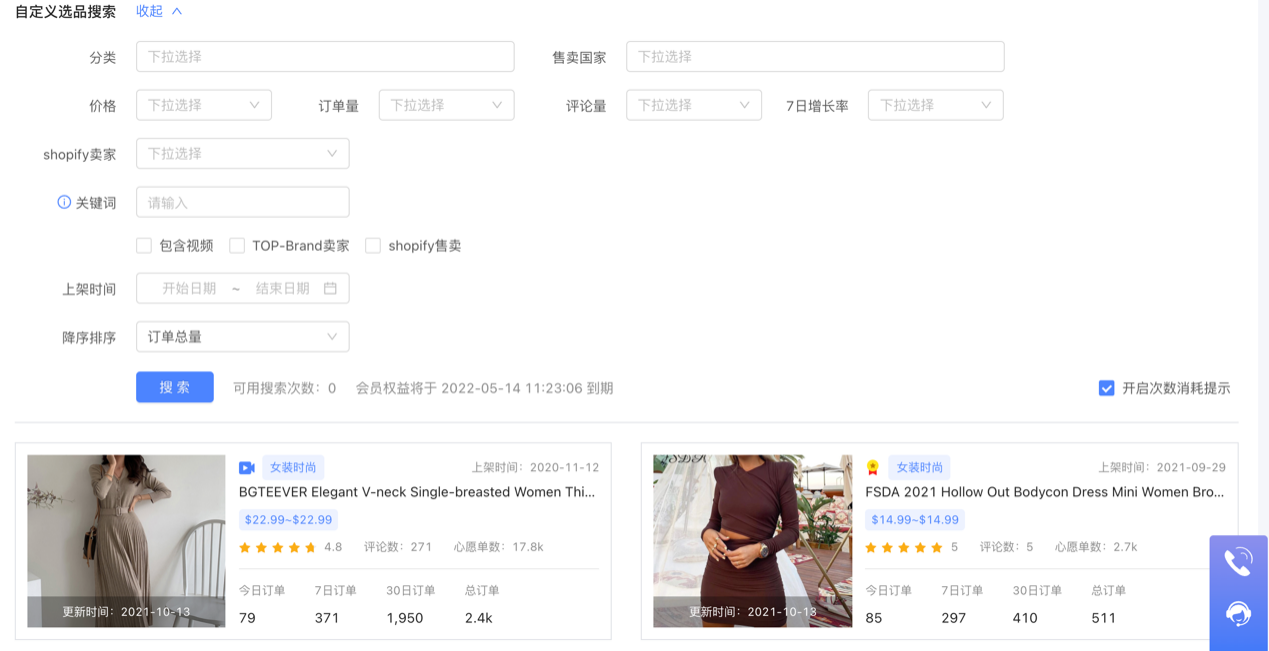Disable the 开启次数消耗提示 toggle
The image size is (1269, 651).
pyautogui.click(x=1105, y=386)
